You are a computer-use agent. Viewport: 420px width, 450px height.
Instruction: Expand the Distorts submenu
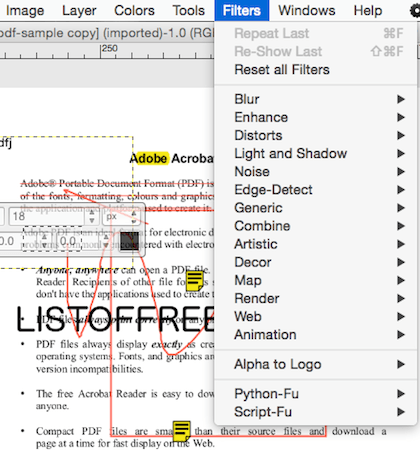[315, 135]
